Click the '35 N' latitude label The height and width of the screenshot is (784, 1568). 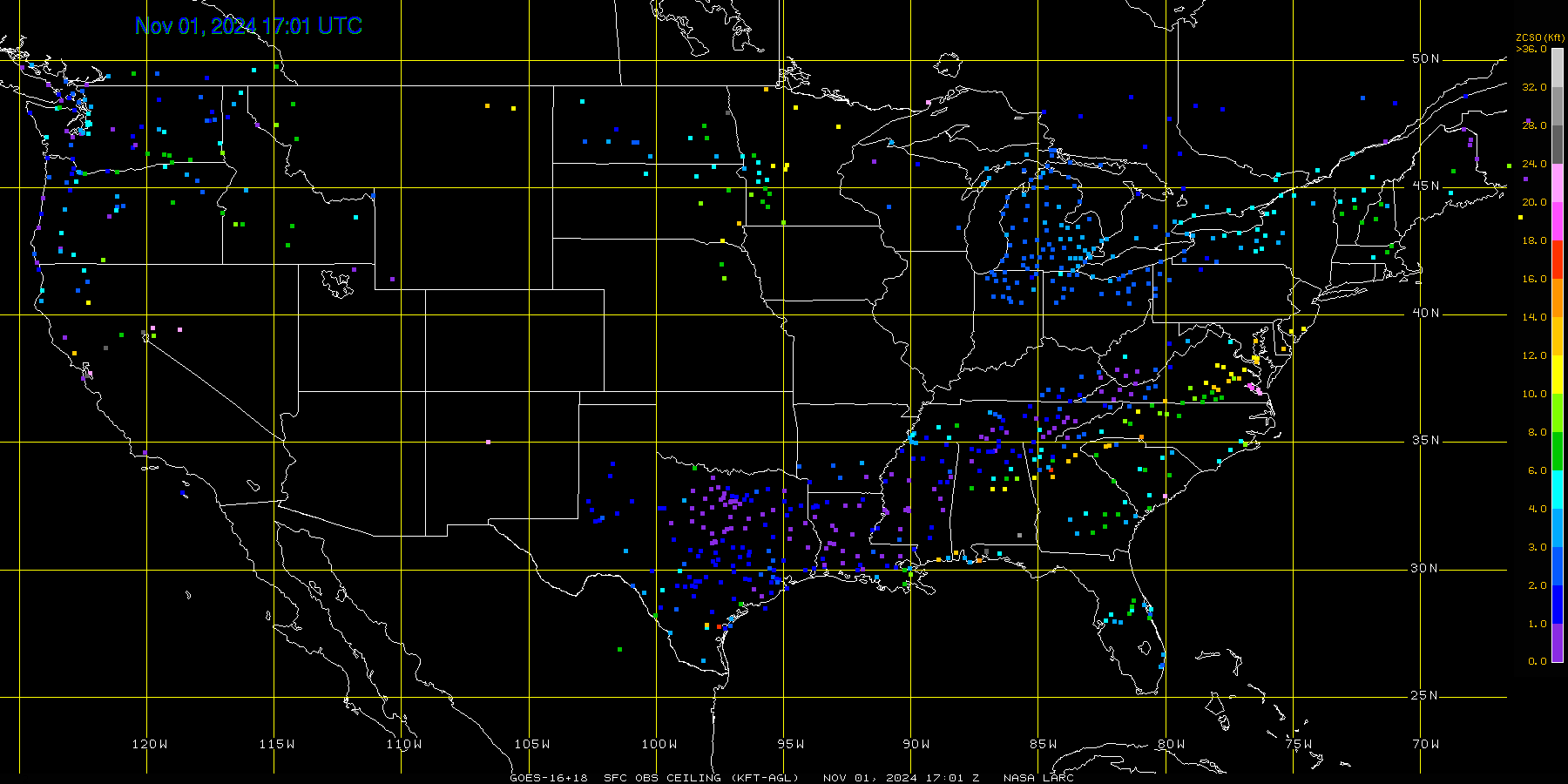1426,440
